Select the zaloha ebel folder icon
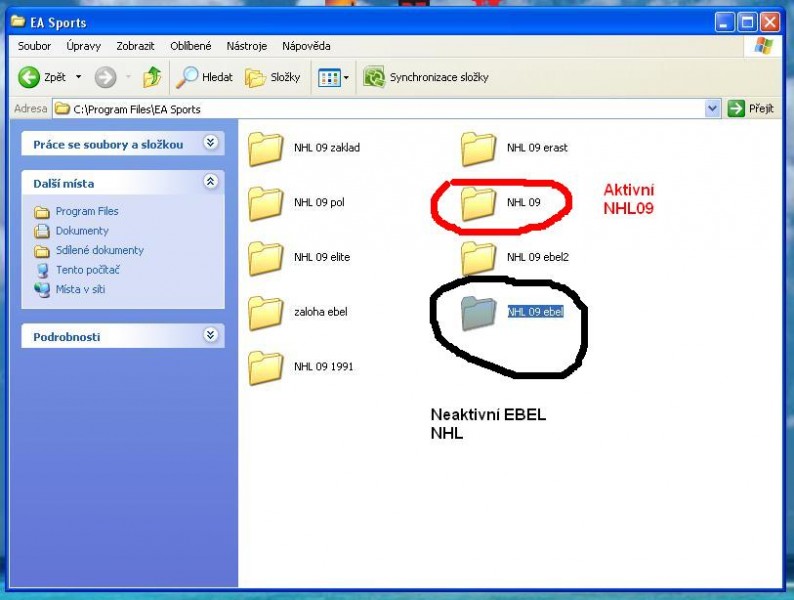This screenshot has width=794, height=600. coord(265,312)
